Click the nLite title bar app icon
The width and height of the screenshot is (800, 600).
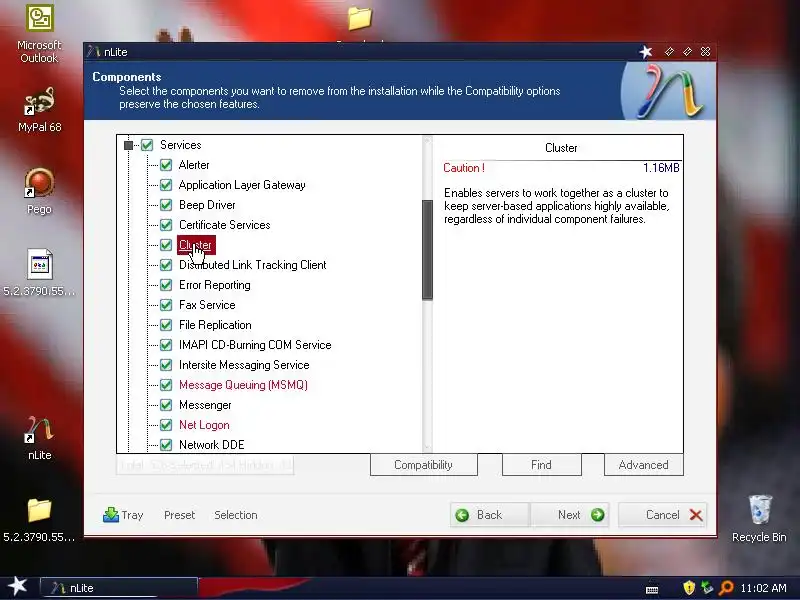point(93,52)
